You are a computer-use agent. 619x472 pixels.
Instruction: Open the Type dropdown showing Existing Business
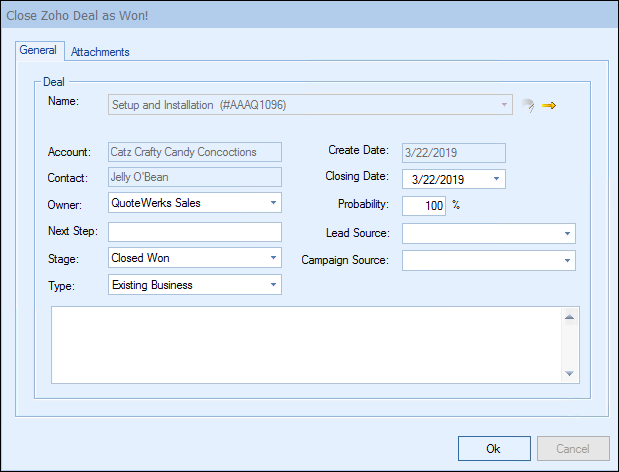(x=273, y=285)
